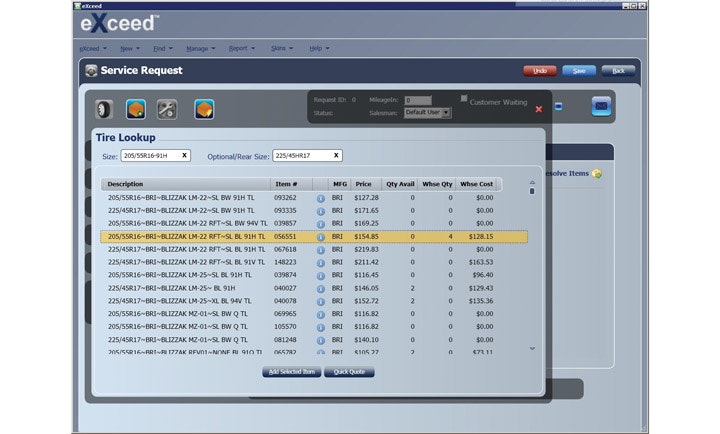
Task: Open the wrench and screwdriver service tools icon
Action: [x=167, y=110]
